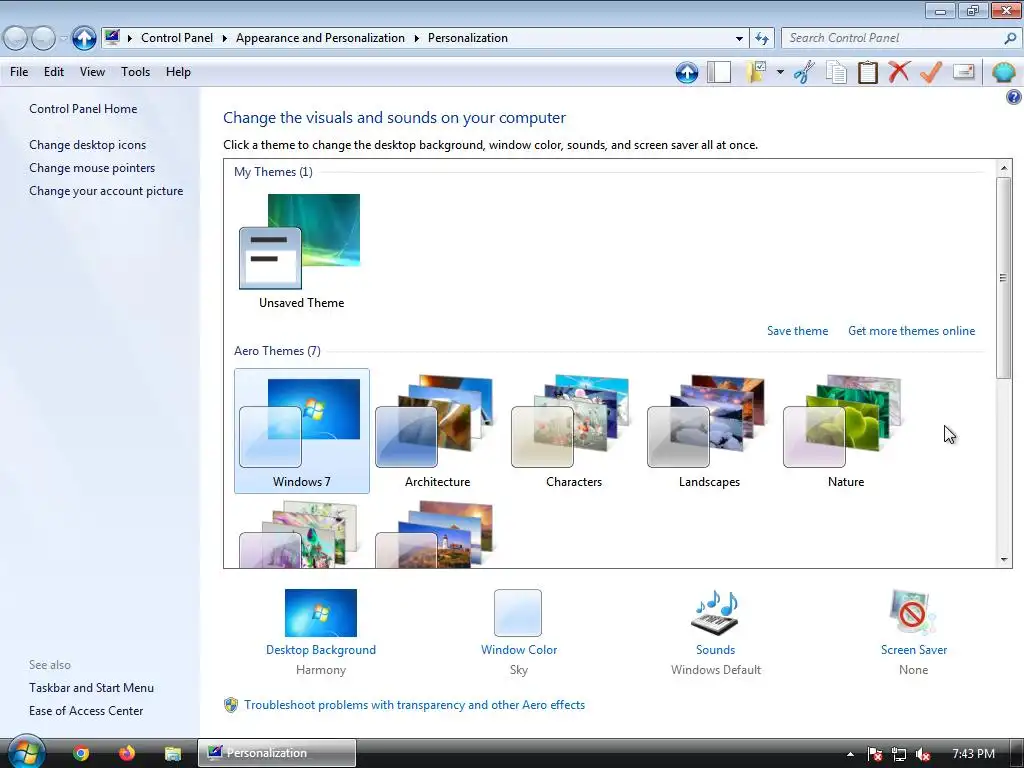Viewport: 1024px width, 768px height.
Task: Expand the arrow before Control Panel breadcrumb
Action: point(129,38)
